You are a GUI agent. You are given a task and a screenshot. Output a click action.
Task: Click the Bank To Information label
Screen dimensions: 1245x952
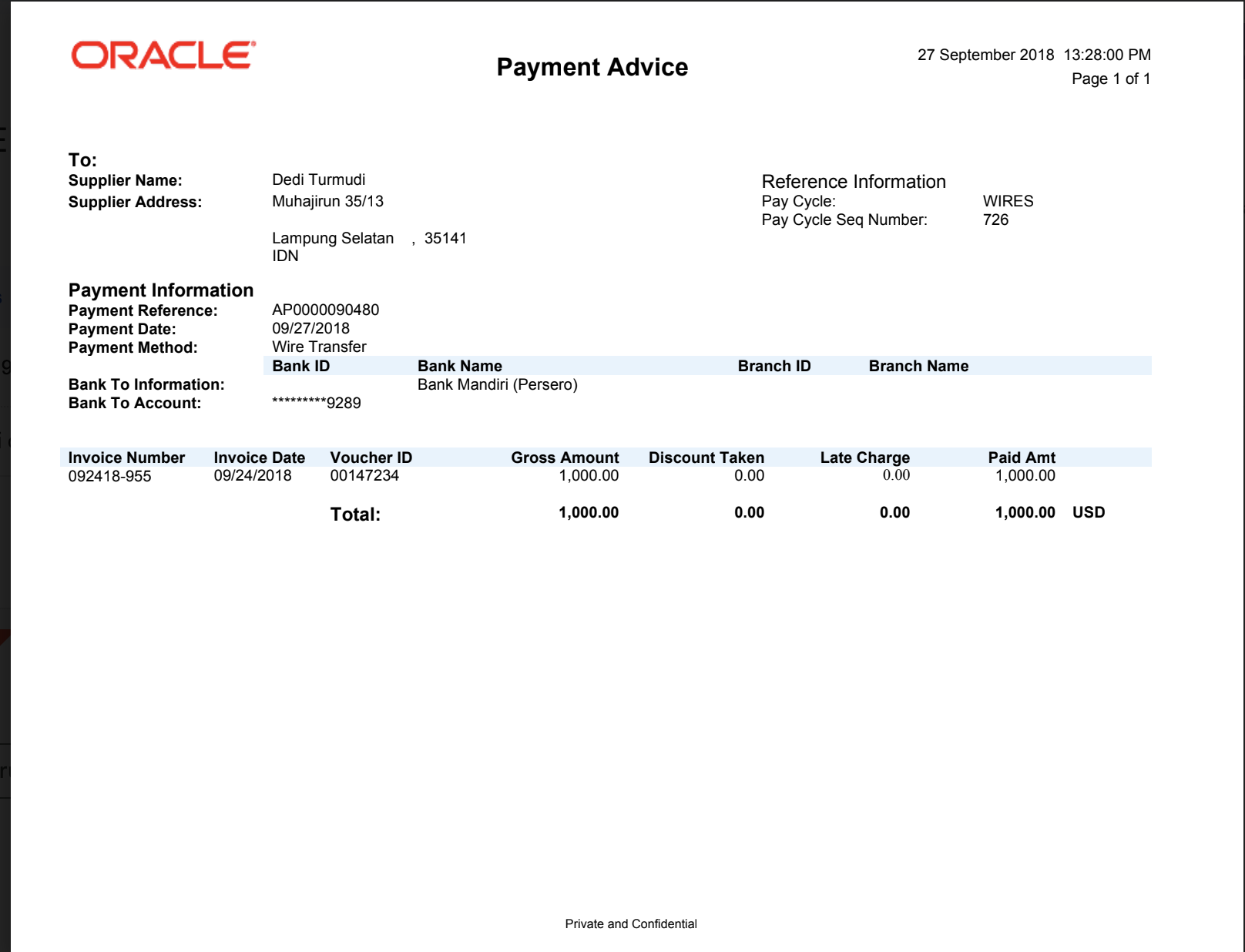pos(146,384)
